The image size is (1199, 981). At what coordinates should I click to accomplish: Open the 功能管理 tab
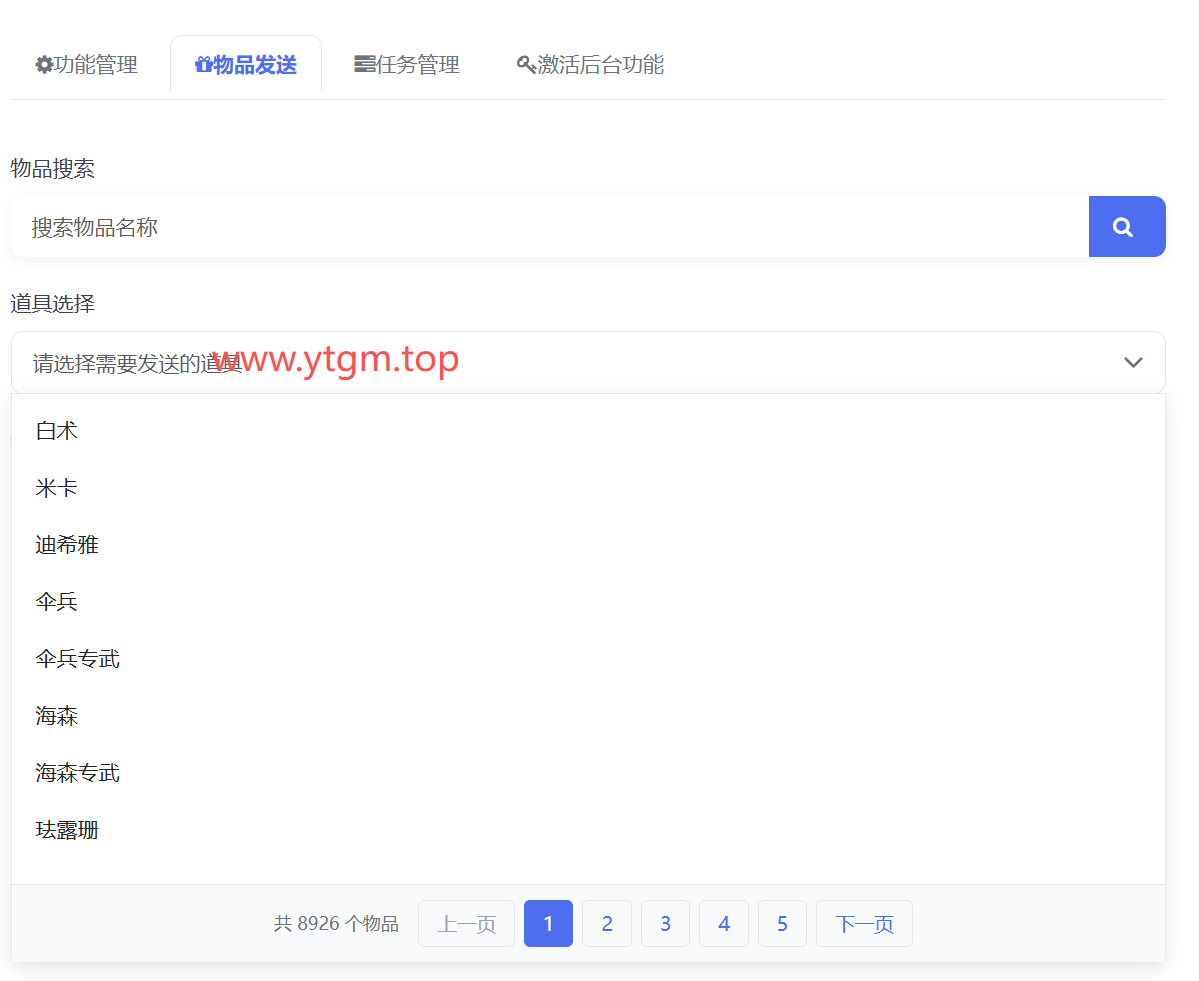pos(86,65)
